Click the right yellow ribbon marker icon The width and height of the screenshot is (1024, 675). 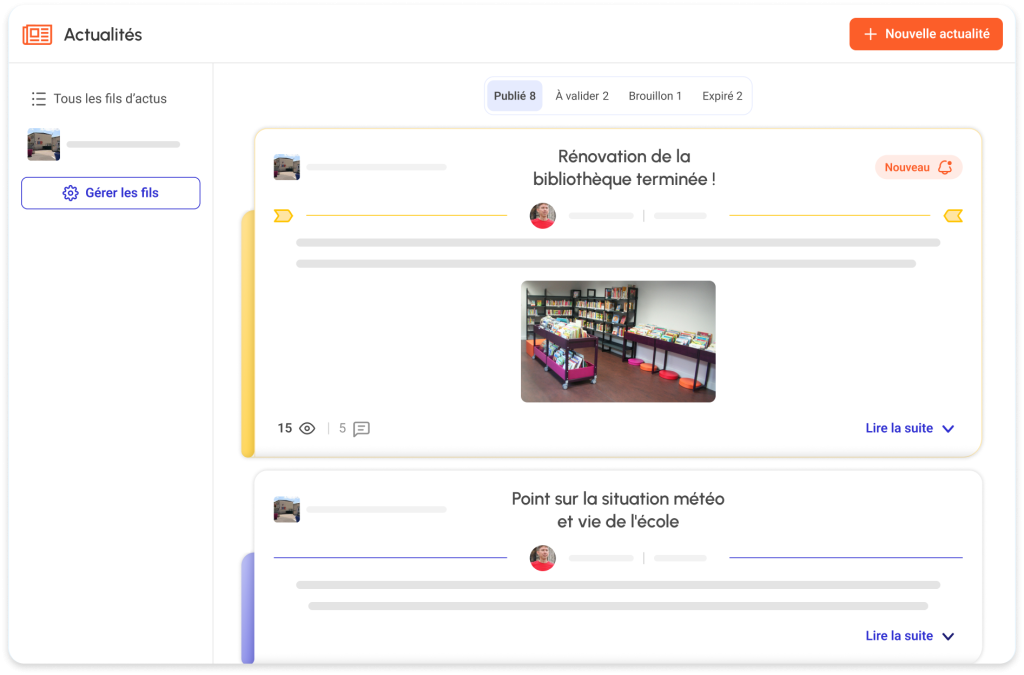(x=953, y=215)
